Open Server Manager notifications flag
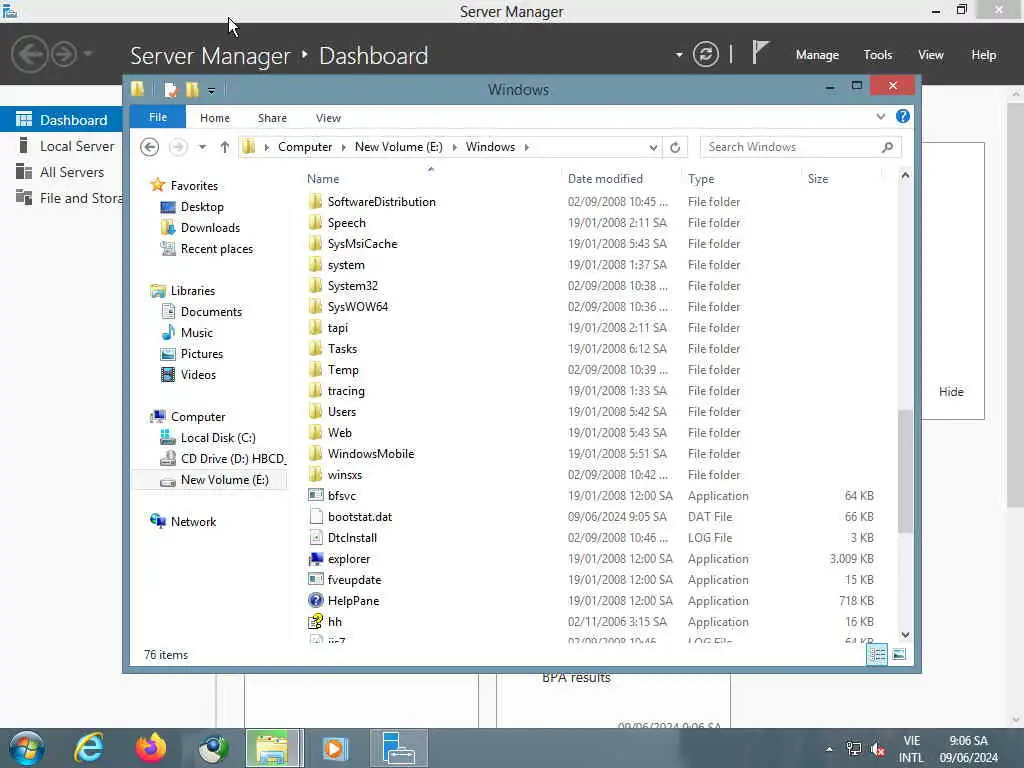This screenshot has width=1024, height=768. (760, 53)
